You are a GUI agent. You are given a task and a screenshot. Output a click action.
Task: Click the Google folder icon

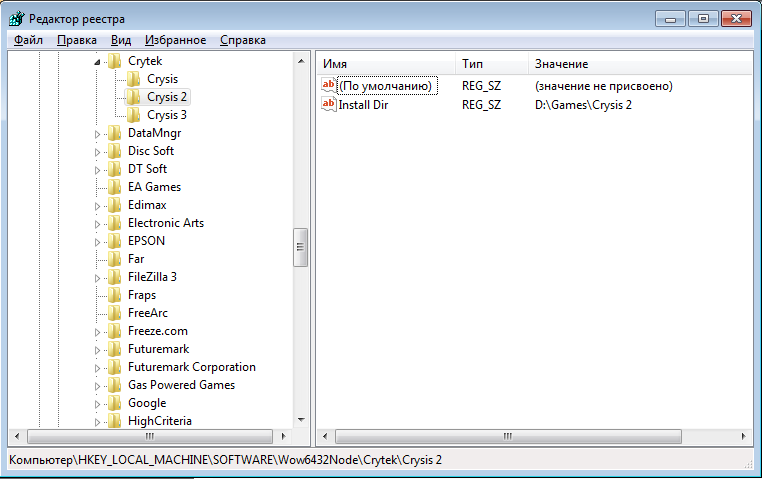(x=115, y=402)
